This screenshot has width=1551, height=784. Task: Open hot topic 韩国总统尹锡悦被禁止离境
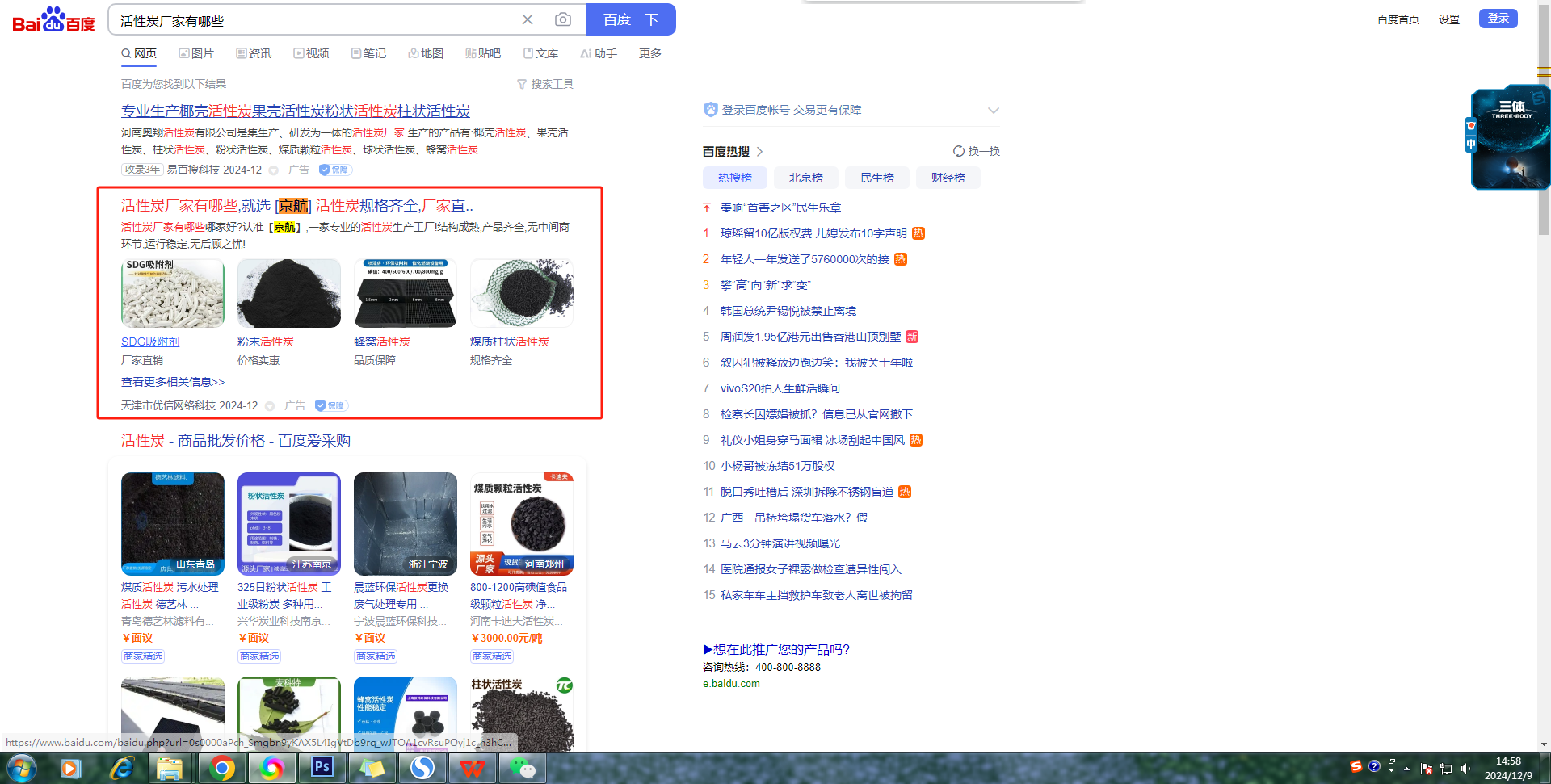(x=788, y=311)
